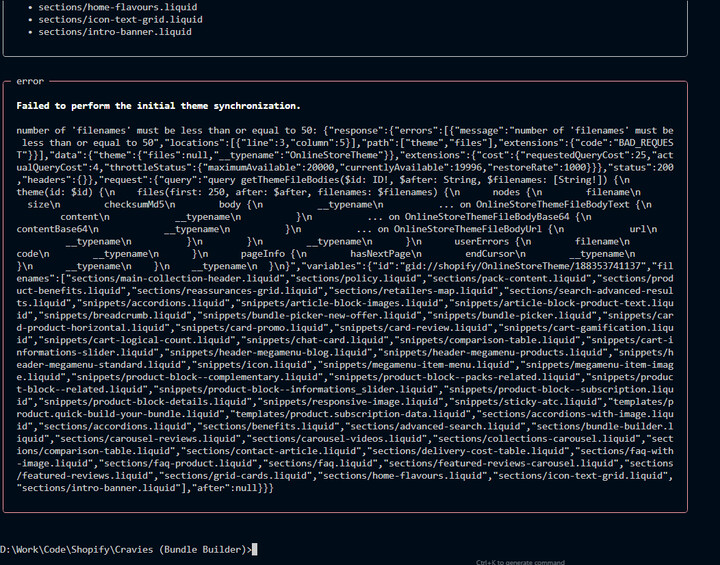Click 'sections/intro-banner.liquid' list entry
The width and height of the screenshot is (720, 565).
115,32
